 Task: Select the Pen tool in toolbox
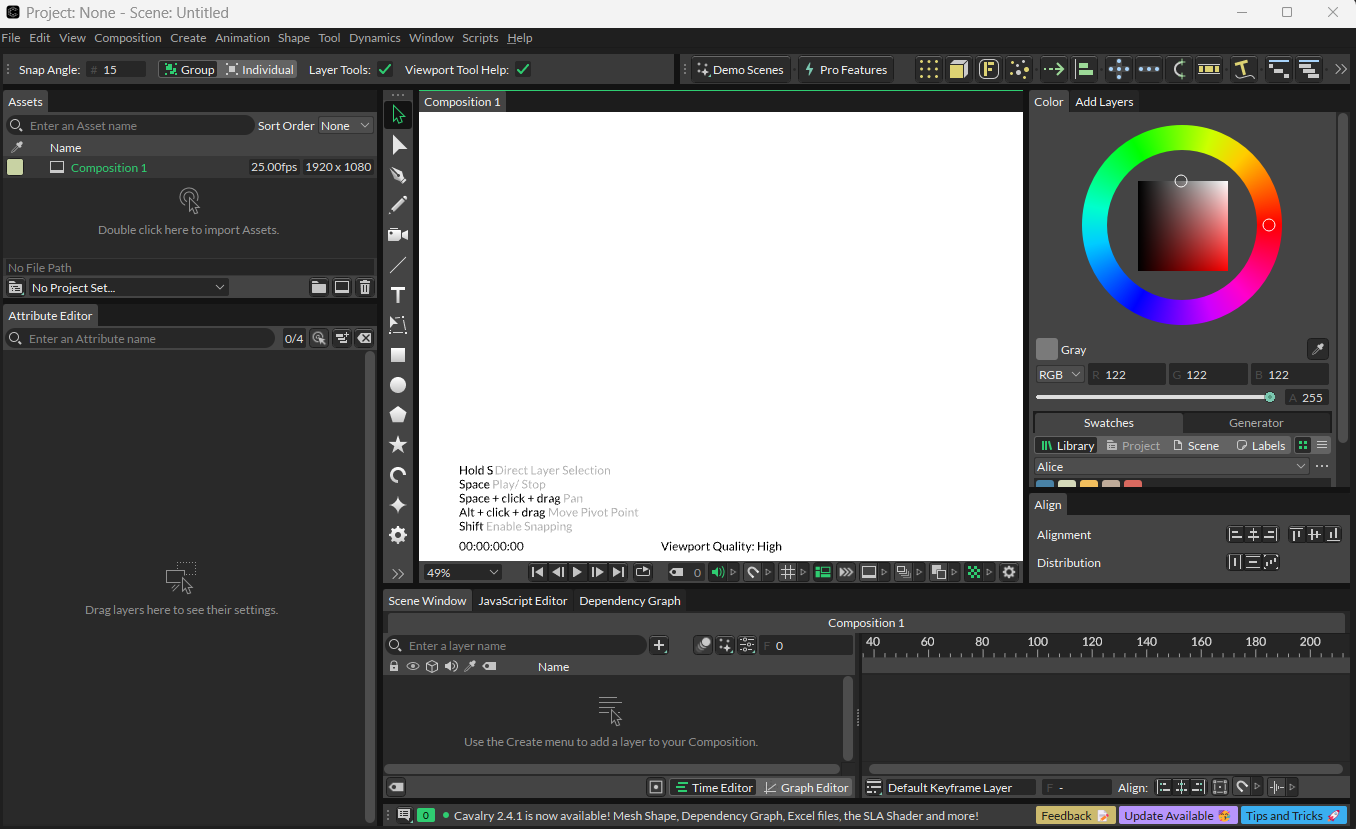click(x=398, y=175)
